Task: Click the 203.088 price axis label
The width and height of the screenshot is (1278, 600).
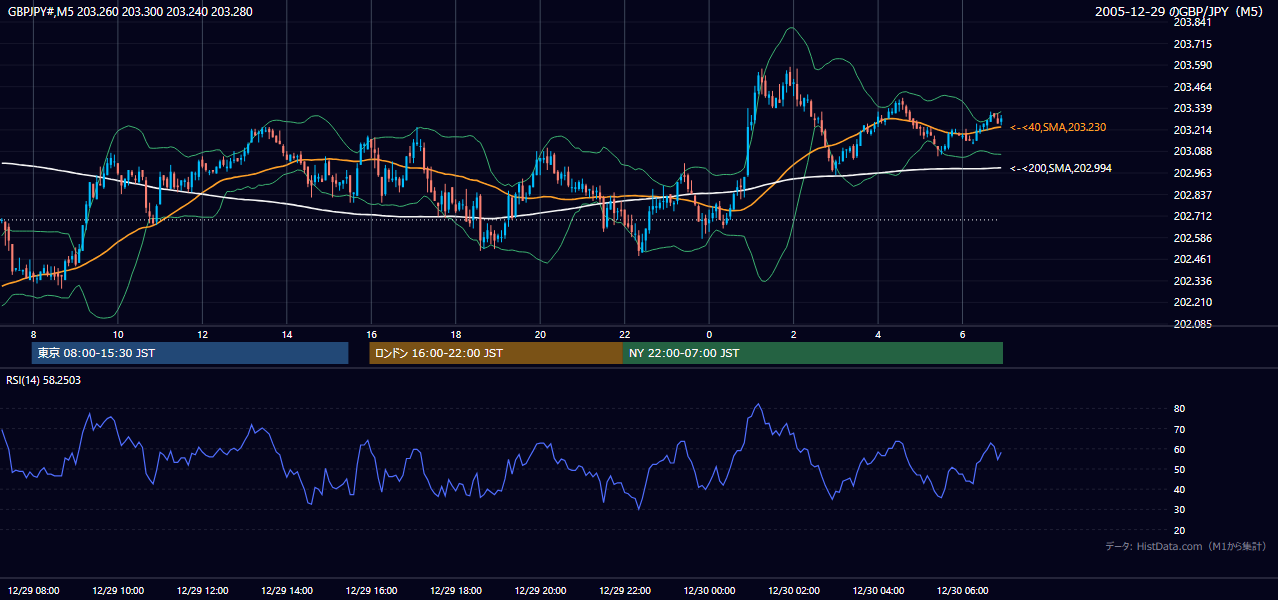Action: click(x=1192, y=151)
